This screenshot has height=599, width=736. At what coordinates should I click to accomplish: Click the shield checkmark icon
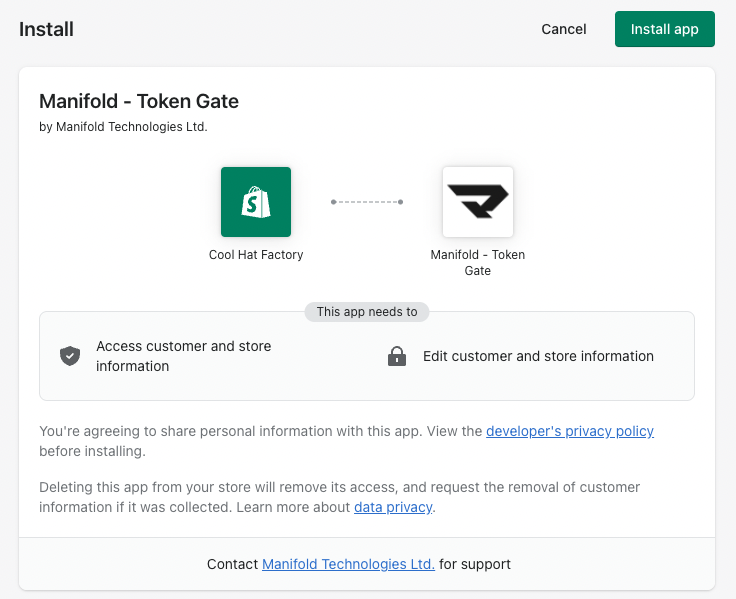pyautogui.click(x=70, y=356)
